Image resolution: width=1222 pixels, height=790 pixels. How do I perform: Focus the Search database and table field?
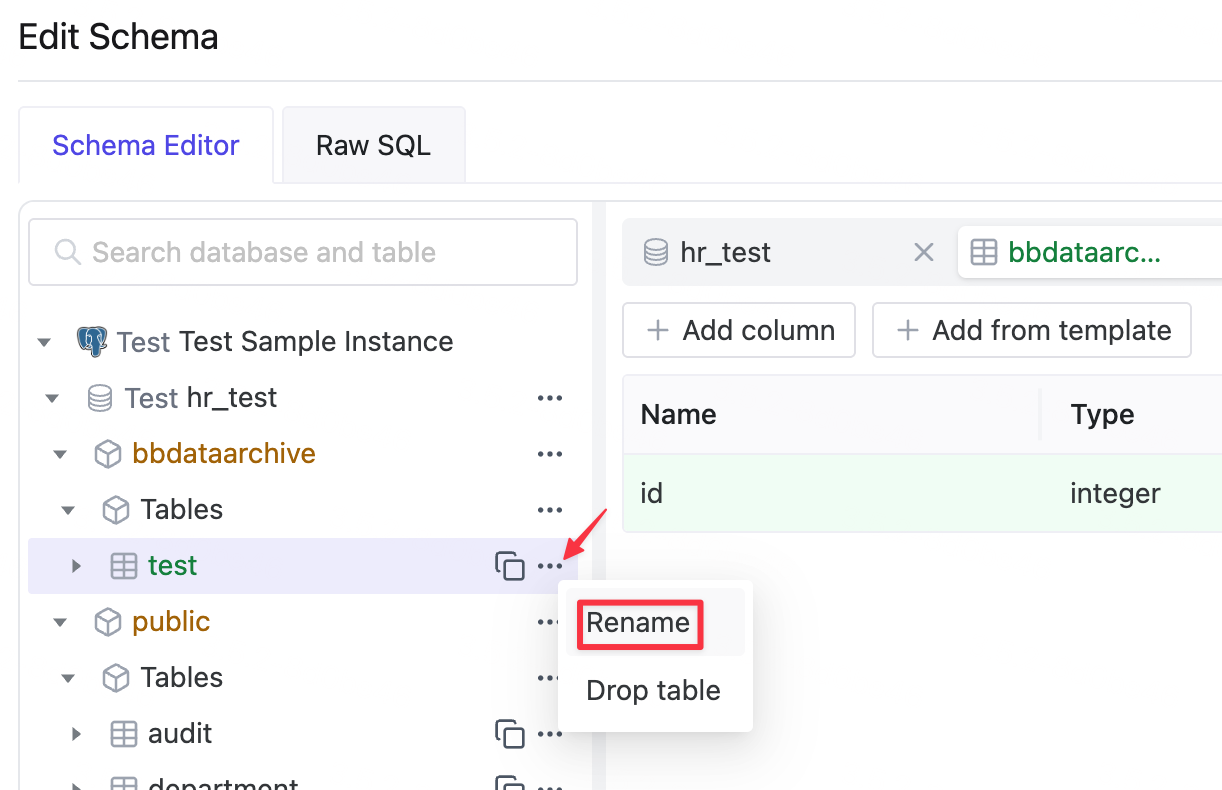point(303,252)
